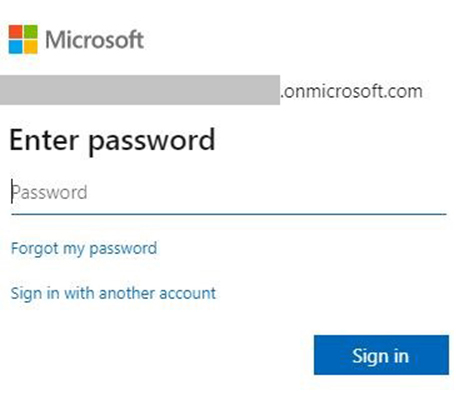Viewport: 456px width, 411px height.
Task: Choose Sign in with another account
Action: [113, 294]
